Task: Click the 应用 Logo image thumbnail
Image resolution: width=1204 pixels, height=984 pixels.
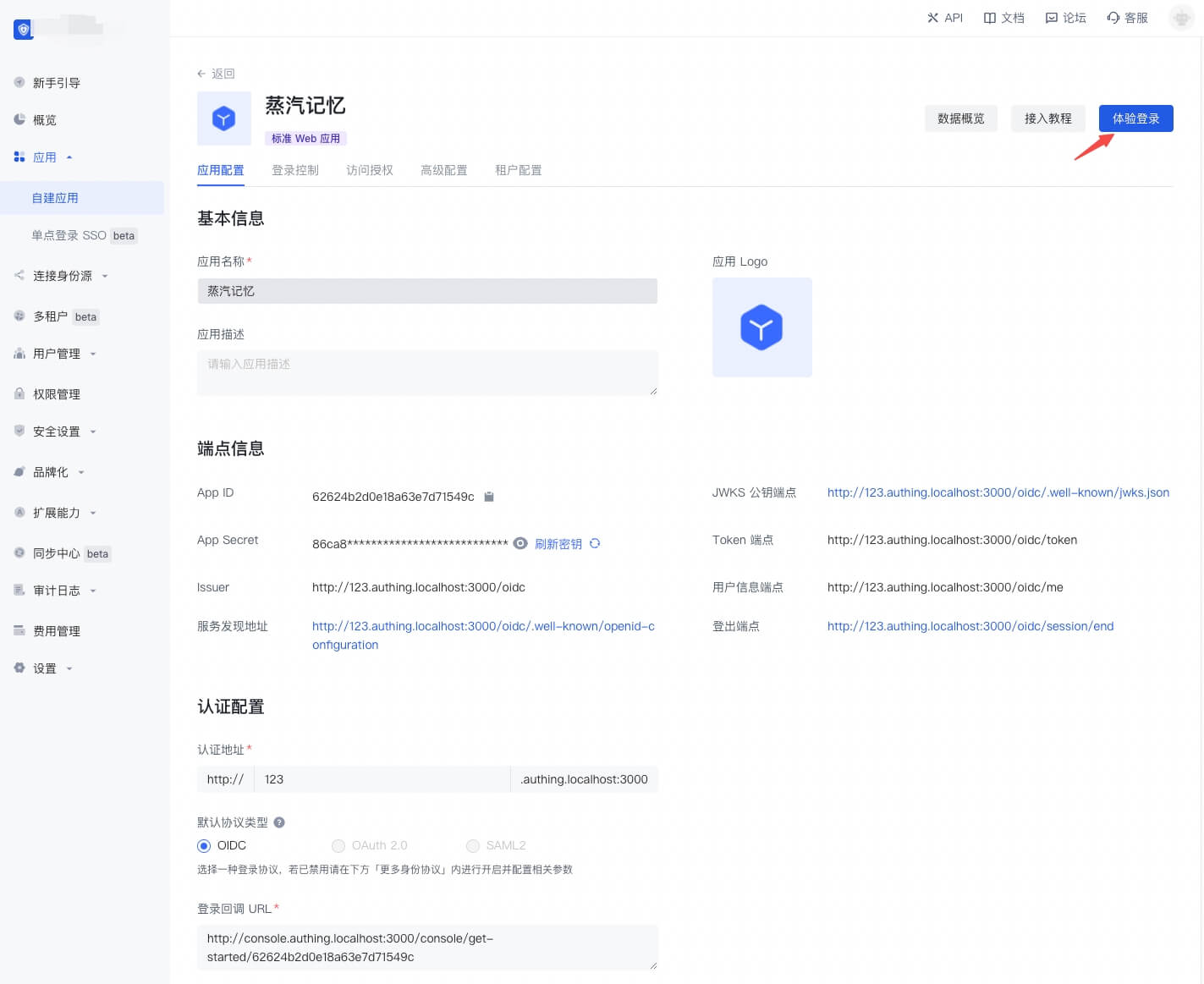Action: pyautogui.click(x=761, y=327)
